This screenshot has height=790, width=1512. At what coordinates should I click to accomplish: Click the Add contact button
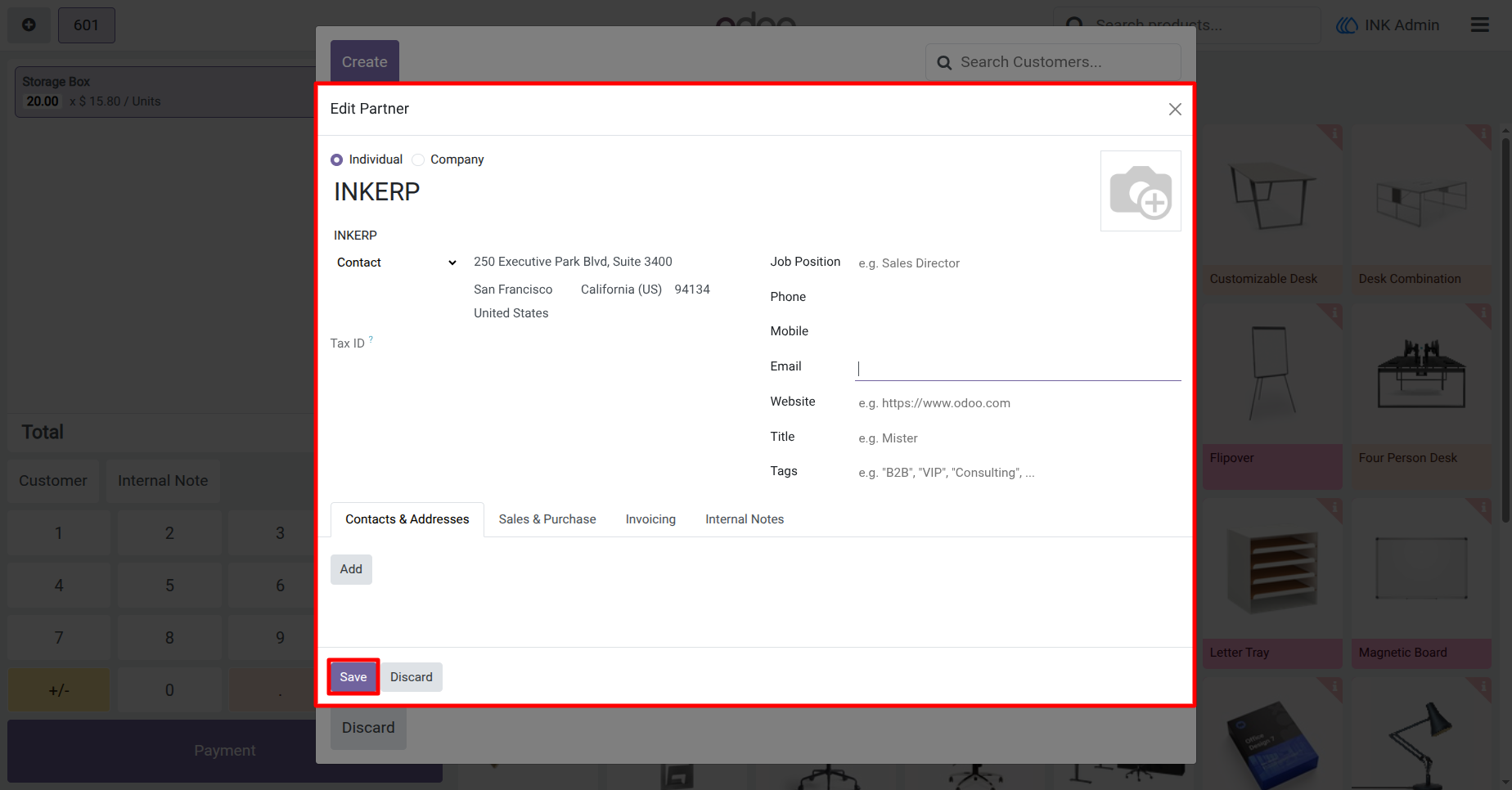[351, 569]
